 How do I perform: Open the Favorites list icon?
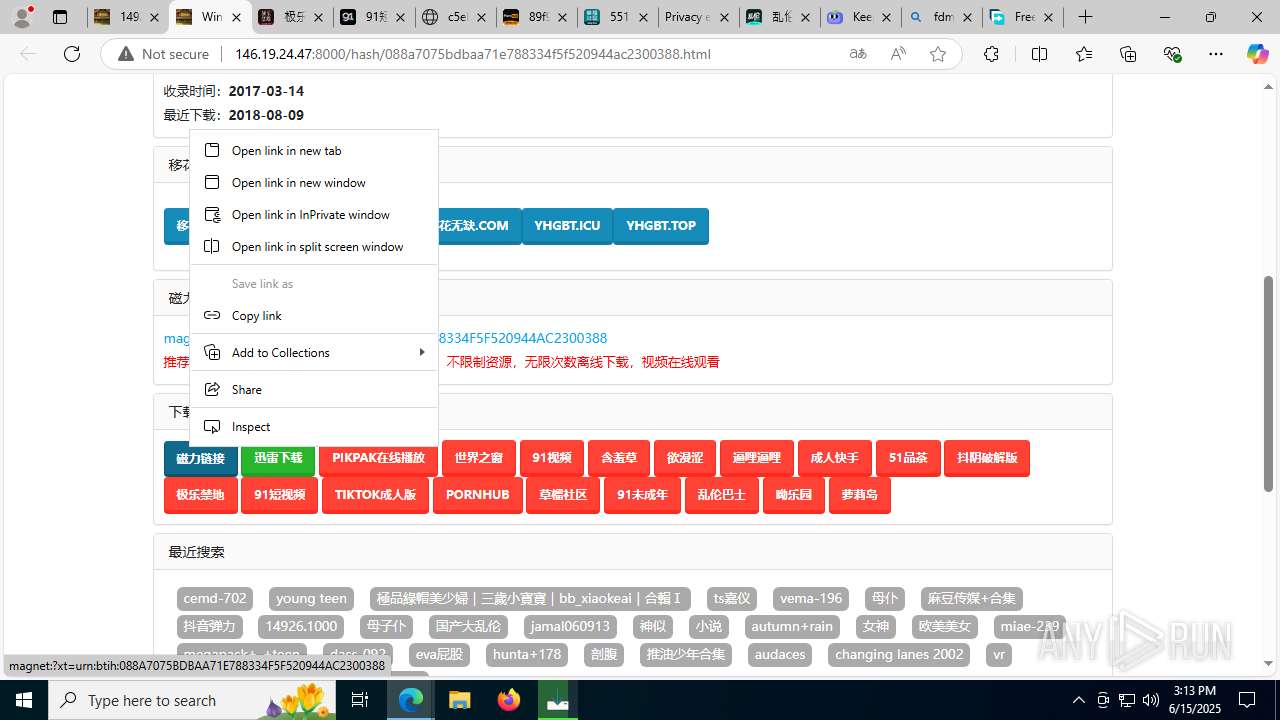coord(1084,54)
